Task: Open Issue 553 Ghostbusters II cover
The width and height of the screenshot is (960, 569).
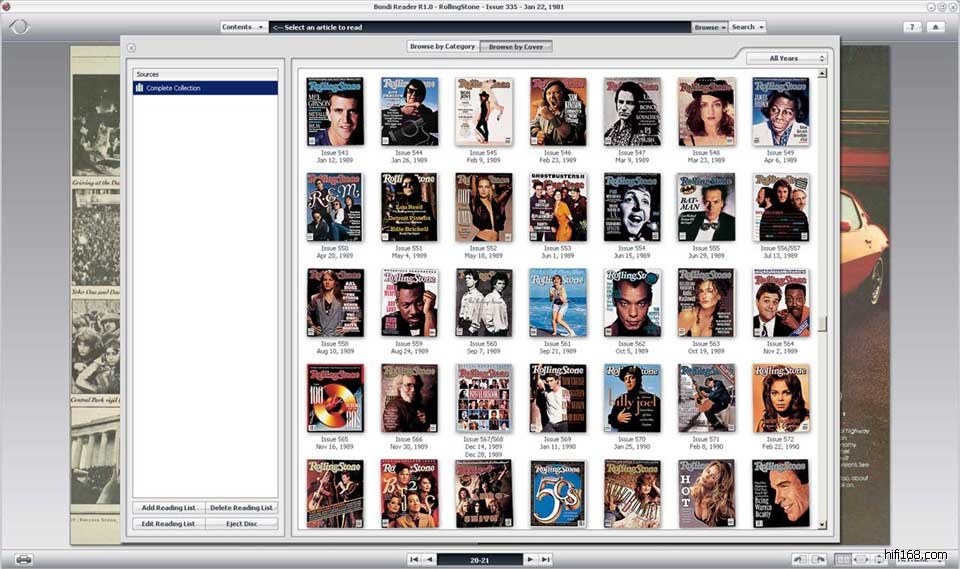Action: pos(557,207)
